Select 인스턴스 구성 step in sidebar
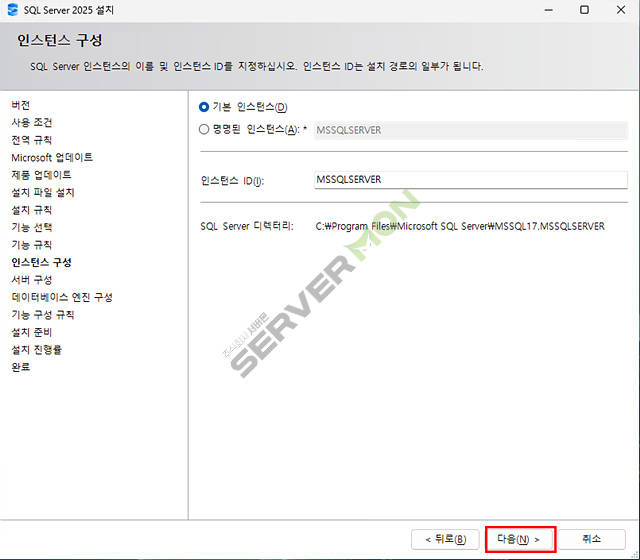640x560 pixels. (42, 262)
